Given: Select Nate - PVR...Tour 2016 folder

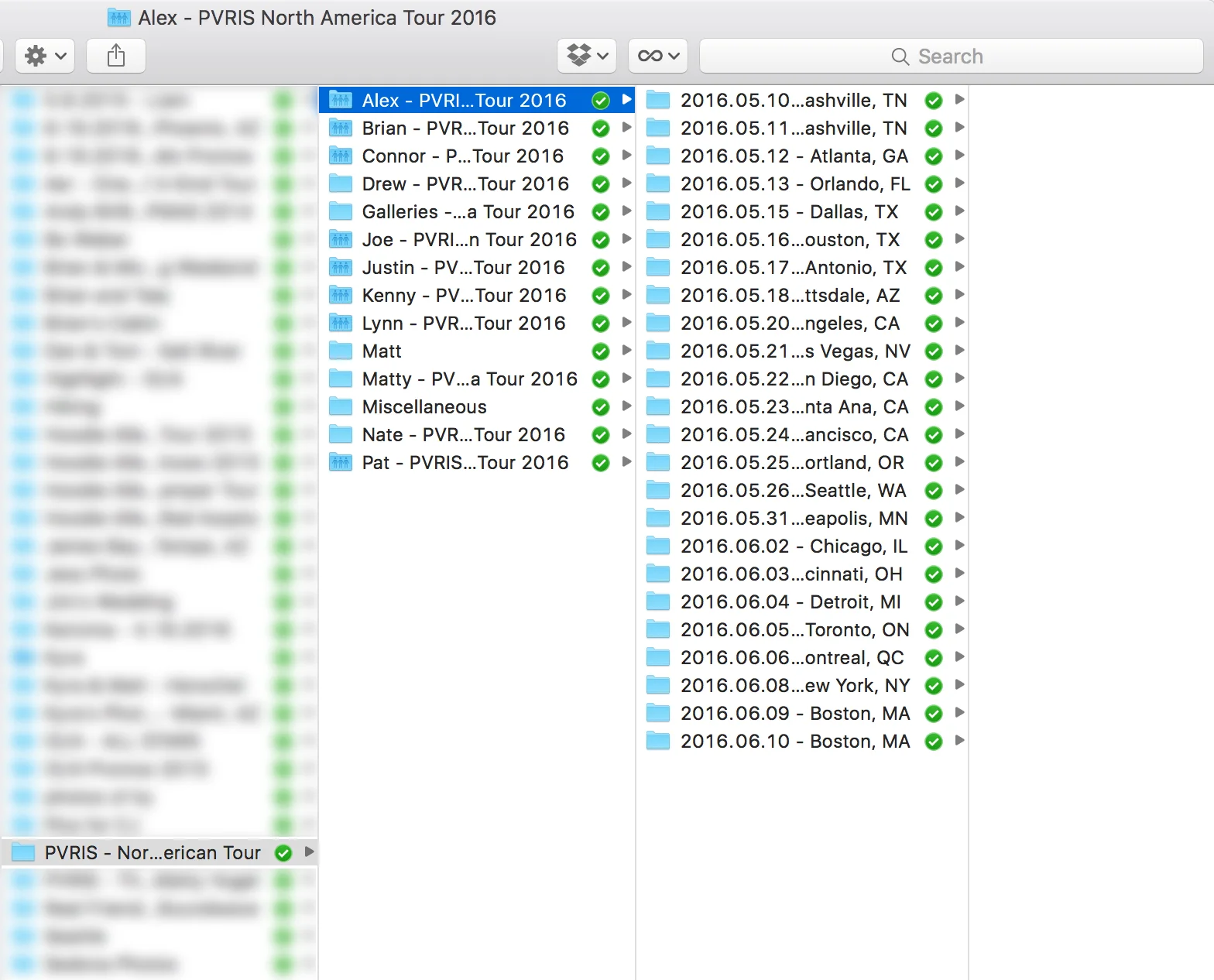Looking at the screenshot, I should (477, 434).
